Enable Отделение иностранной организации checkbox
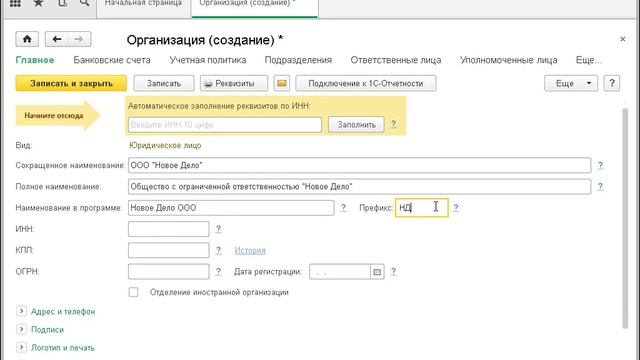The width and height of the screenshot is (640, 360). (x=133, y=292)
